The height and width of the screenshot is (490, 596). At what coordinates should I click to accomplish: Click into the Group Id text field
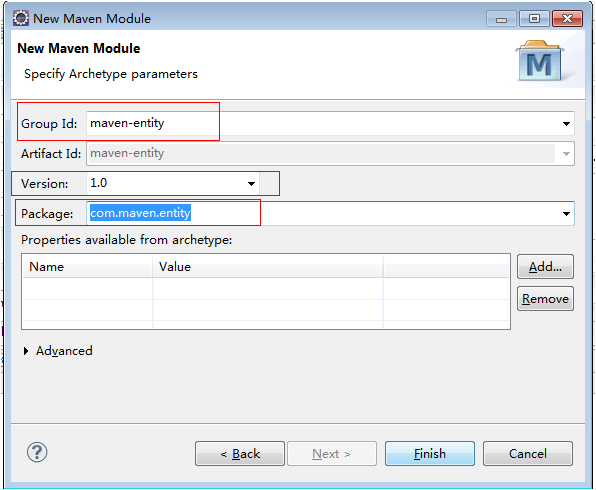(323, 124)
